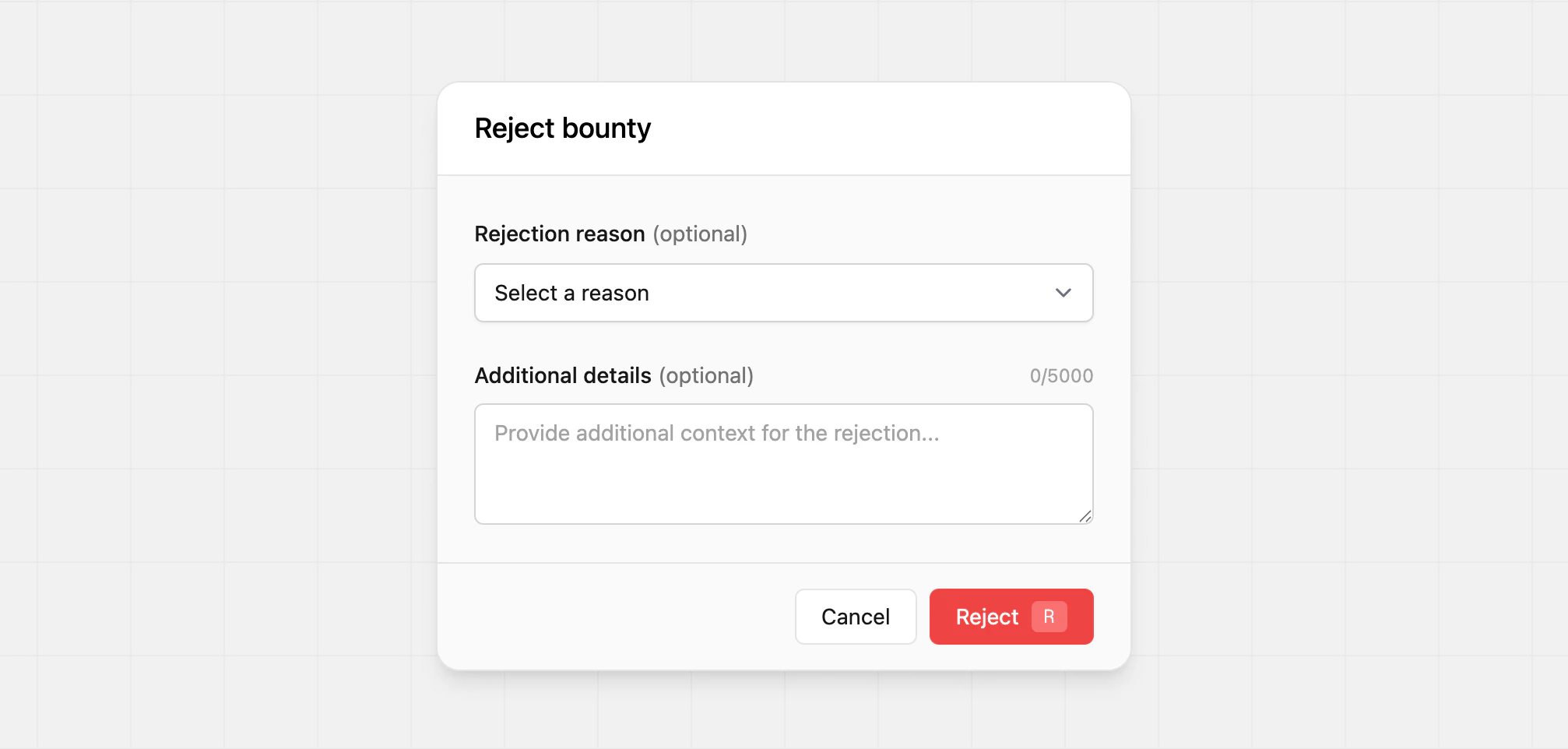Click the optional tag next to Additional details
1568x749 pixels.
pyautogui.click(x=707, y=375)
